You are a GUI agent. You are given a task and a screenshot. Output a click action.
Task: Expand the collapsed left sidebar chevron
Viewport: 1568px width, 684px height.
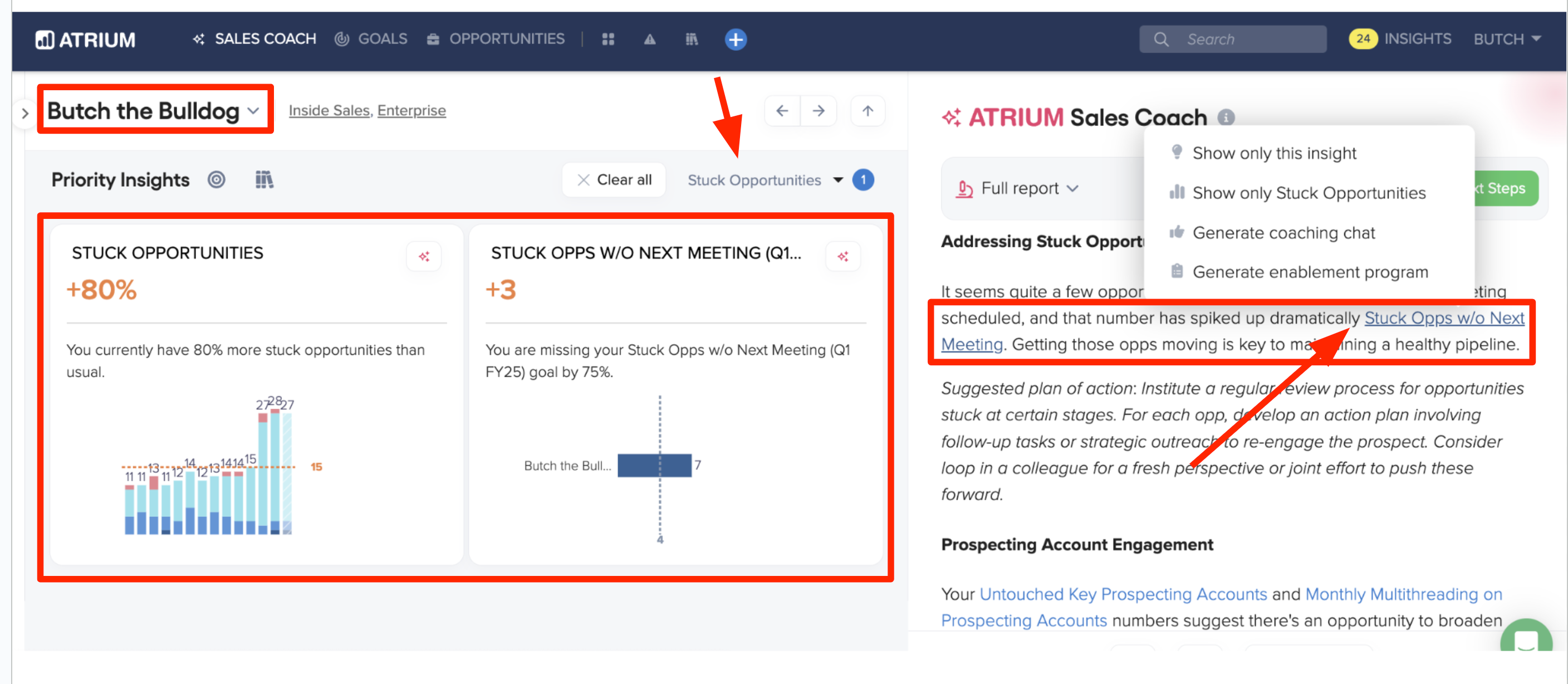pos(25,113)
